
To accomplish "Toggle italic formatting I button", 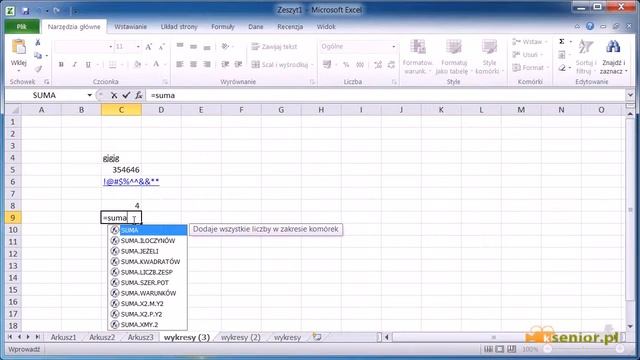I will [x=74, y=64].
